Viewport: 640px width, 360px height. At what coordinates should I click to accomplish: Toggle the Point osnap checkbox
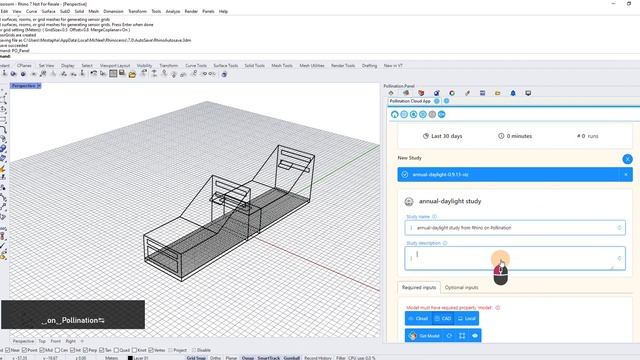[x=24, y=350]
